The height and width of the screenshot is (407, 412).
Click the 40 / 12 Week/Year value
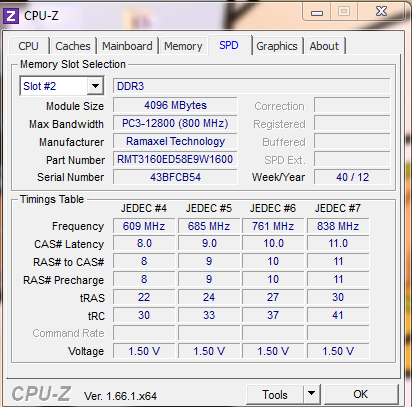coord(352,177)
